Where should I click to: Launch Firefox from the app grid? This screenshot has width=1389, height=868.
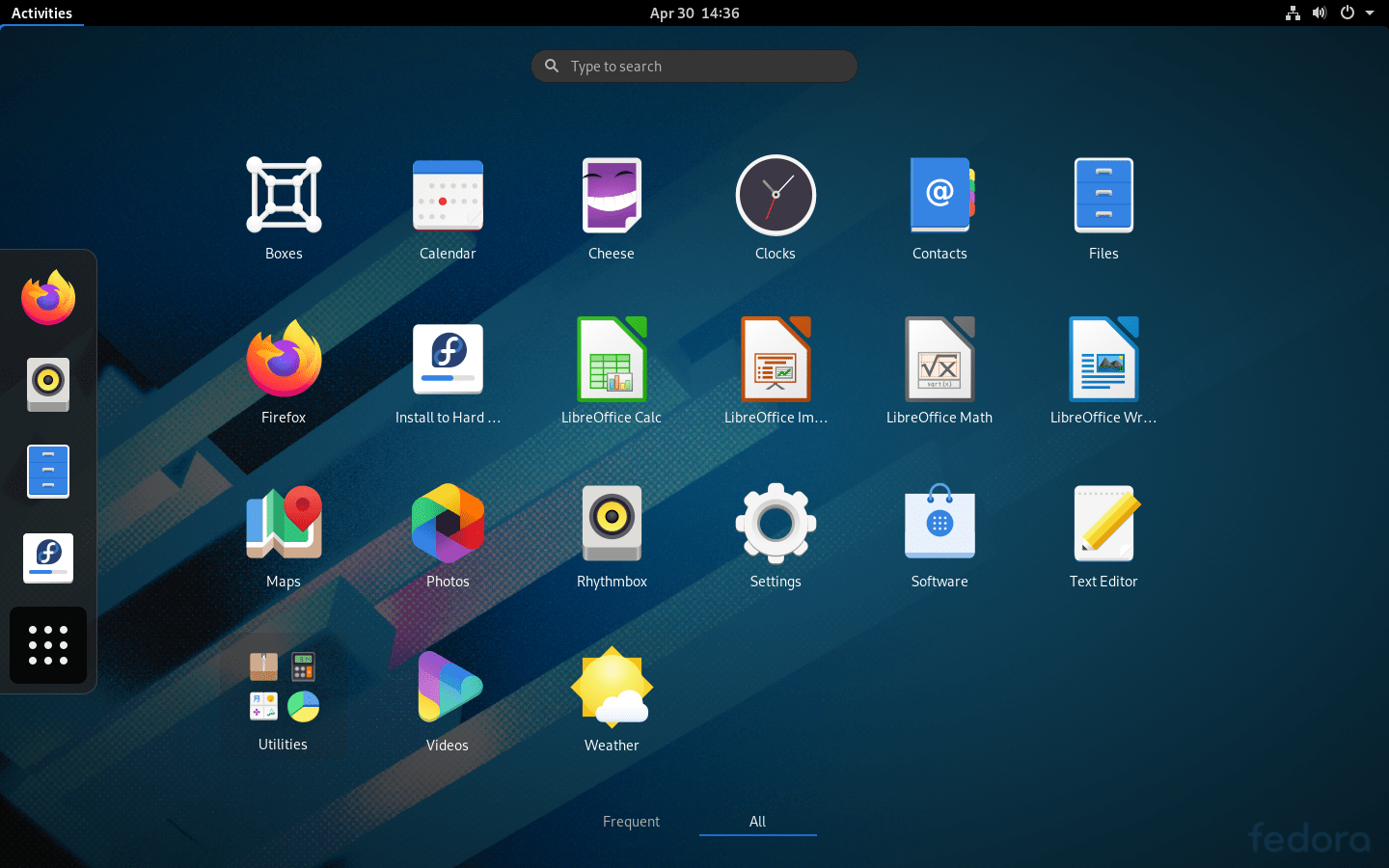pos(284,360)
